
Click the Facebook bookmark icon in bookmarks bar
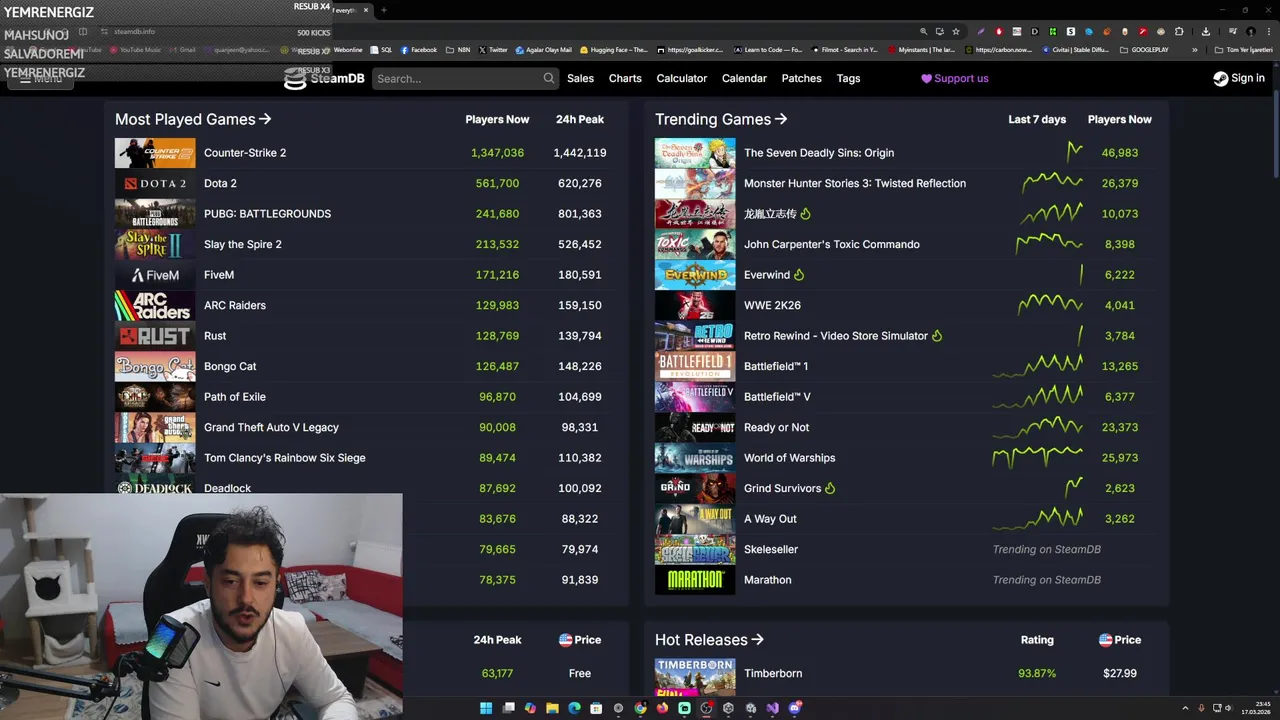[x=405, y=50]
